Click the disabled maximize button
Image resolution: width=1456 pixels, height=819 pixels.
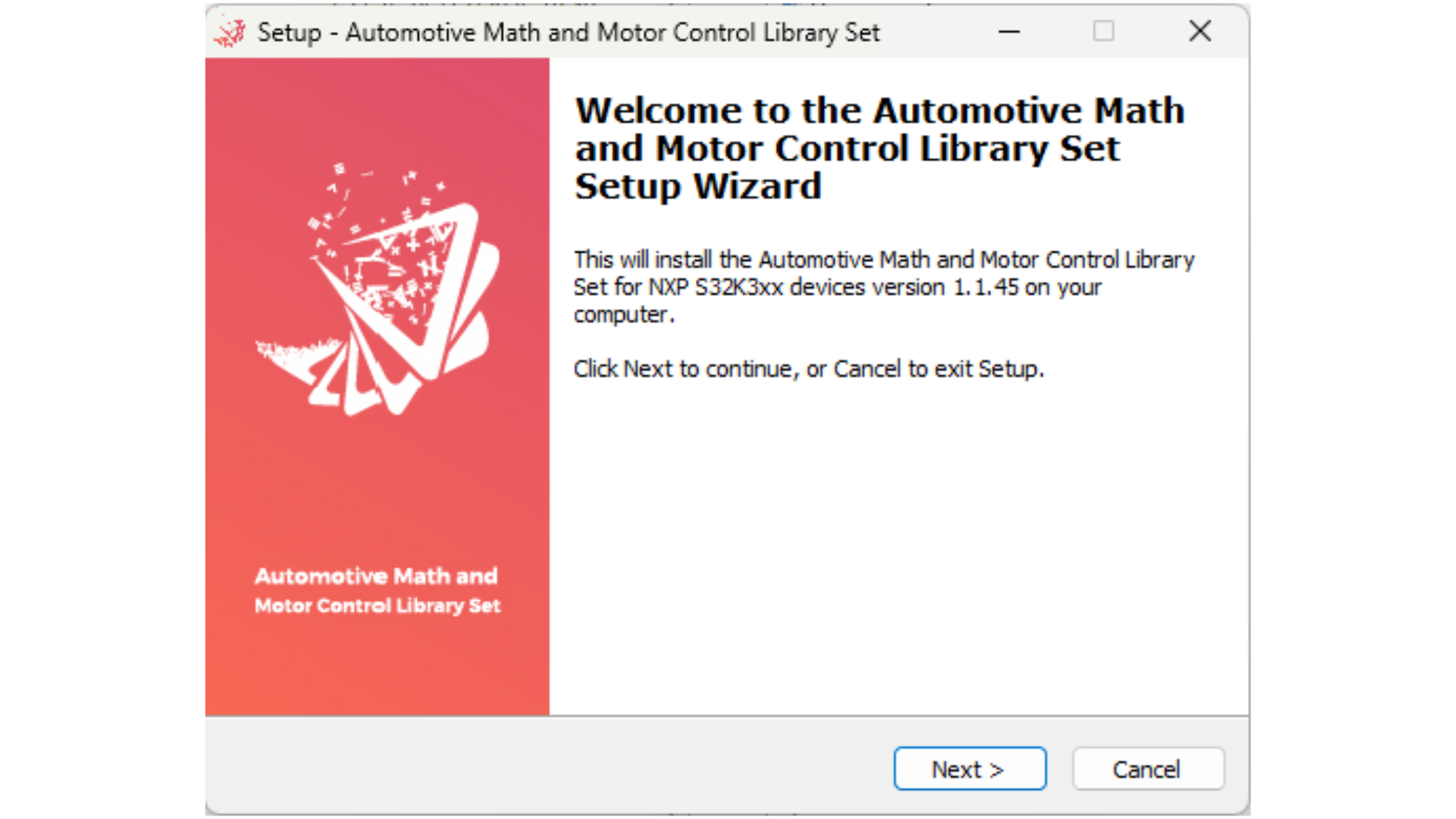pyautogui.click(x=1103, y=32)
